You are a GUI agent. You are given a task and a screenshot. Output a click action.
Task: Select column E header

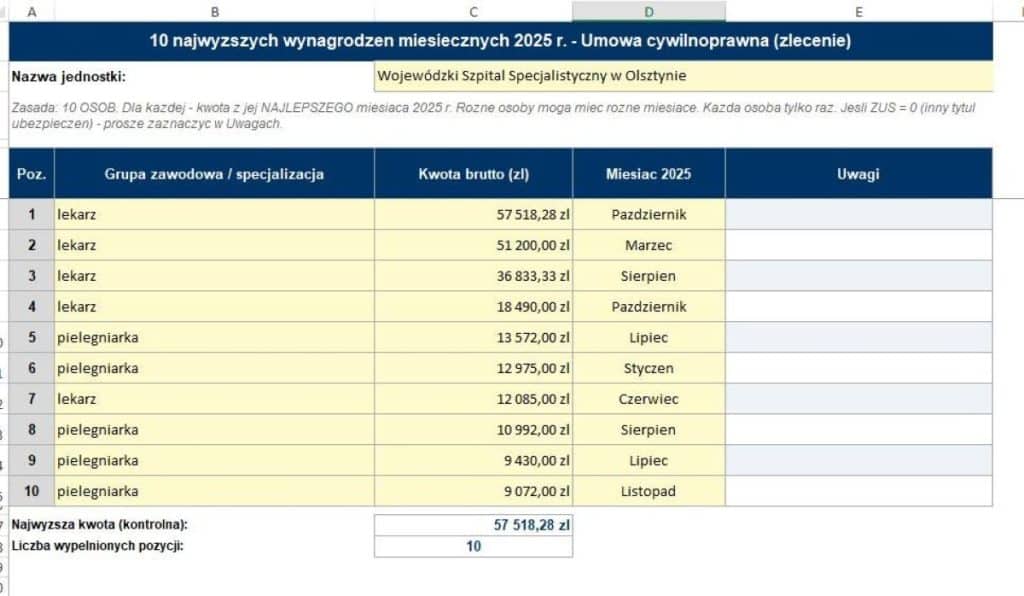[x=859, y=11]
